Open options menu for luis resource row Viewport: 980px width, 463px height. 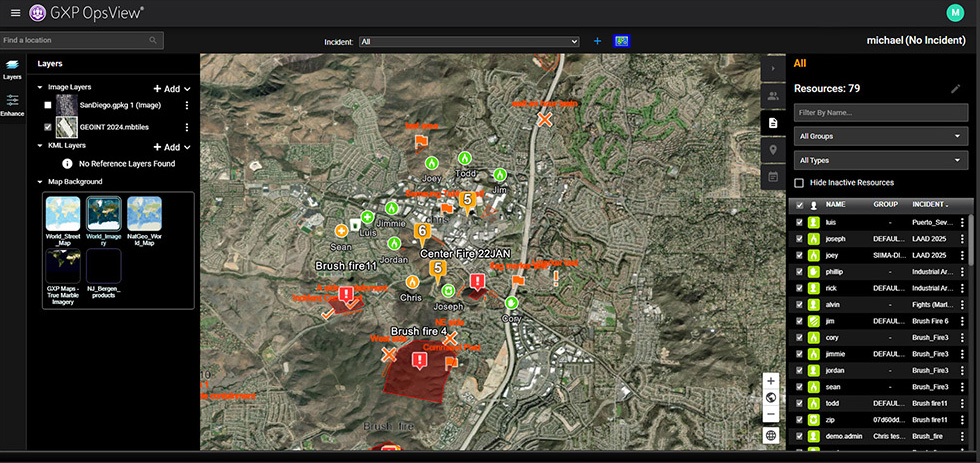962,222
